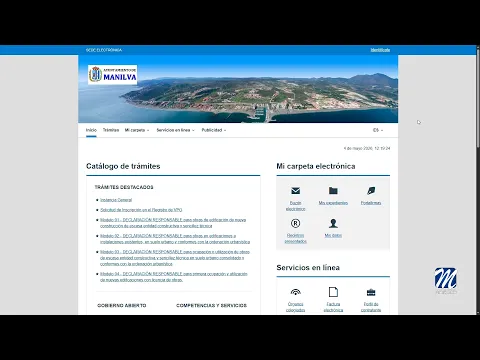Screen dimensions: 480x360
Task: Click the Mis expedientes text link
Action: point(333,203)
